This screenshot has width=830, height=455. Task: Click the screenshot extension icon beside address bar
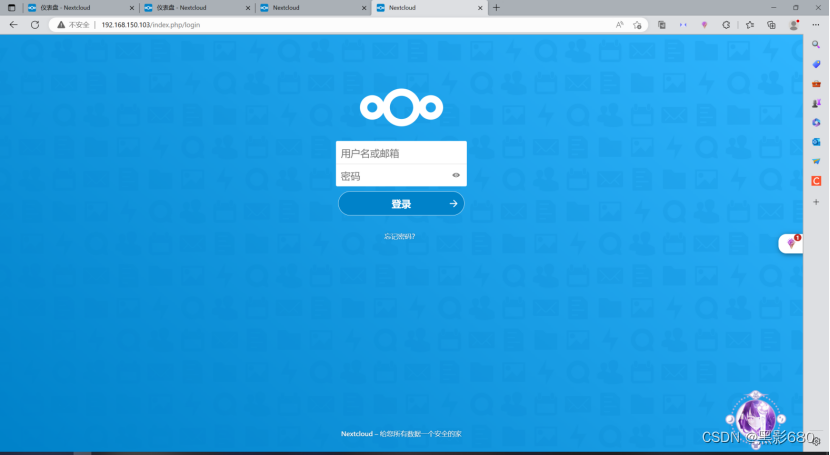[x=662, y=25]
